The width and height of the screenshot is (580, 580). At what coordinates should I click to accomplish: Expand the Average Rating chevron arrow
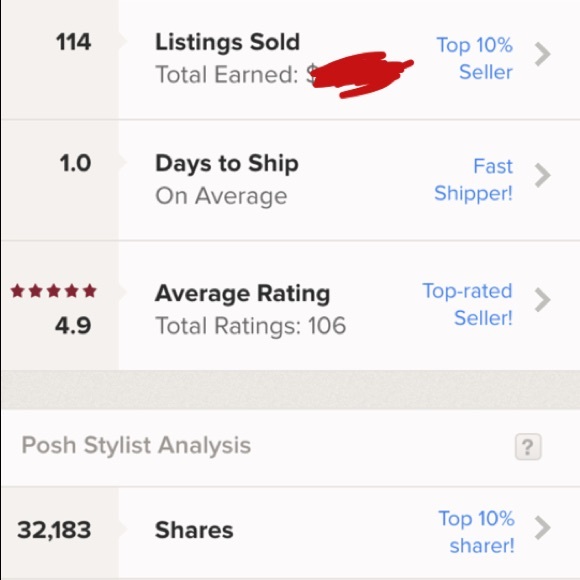tap(543, 300)
